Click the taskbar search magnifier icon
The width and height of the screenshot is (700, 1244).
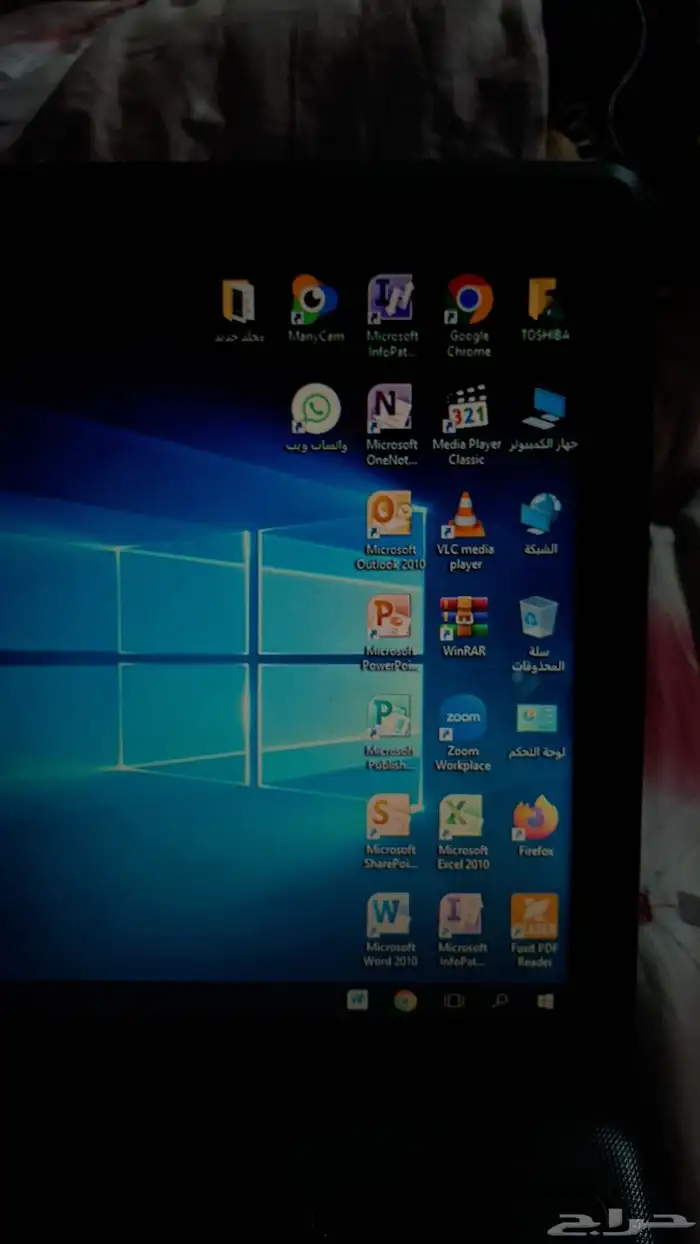click(x=500, y=1000)
